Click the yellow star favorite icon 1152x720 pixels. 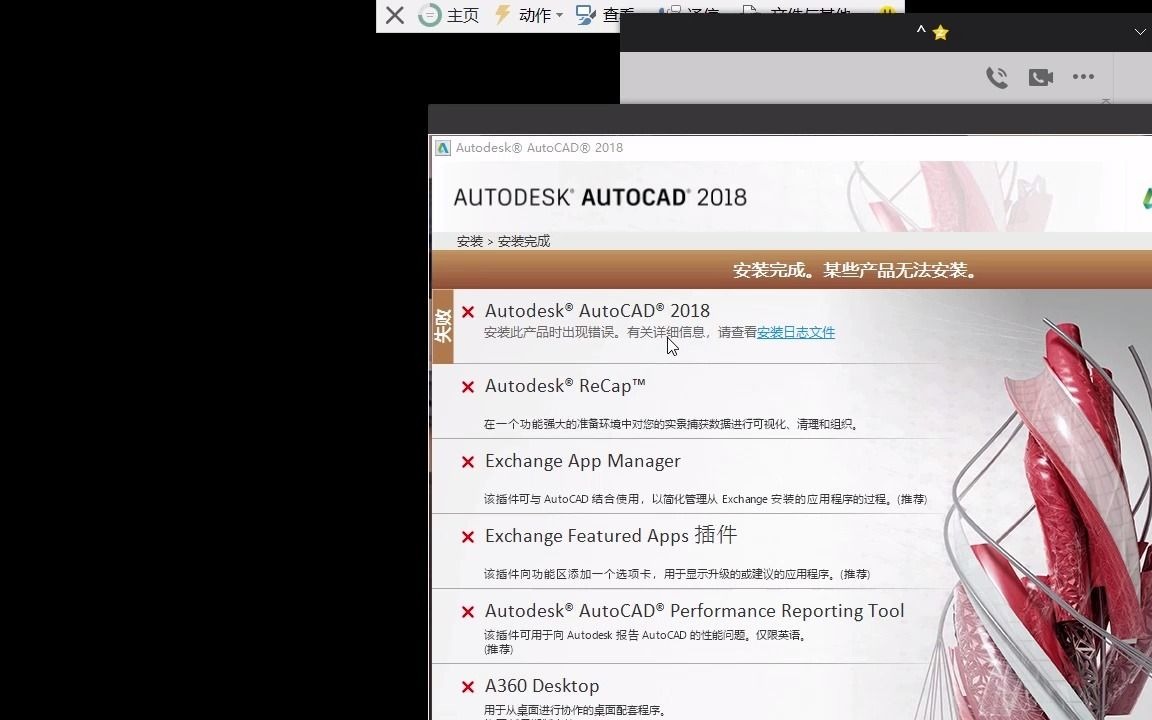coord(938,32)
